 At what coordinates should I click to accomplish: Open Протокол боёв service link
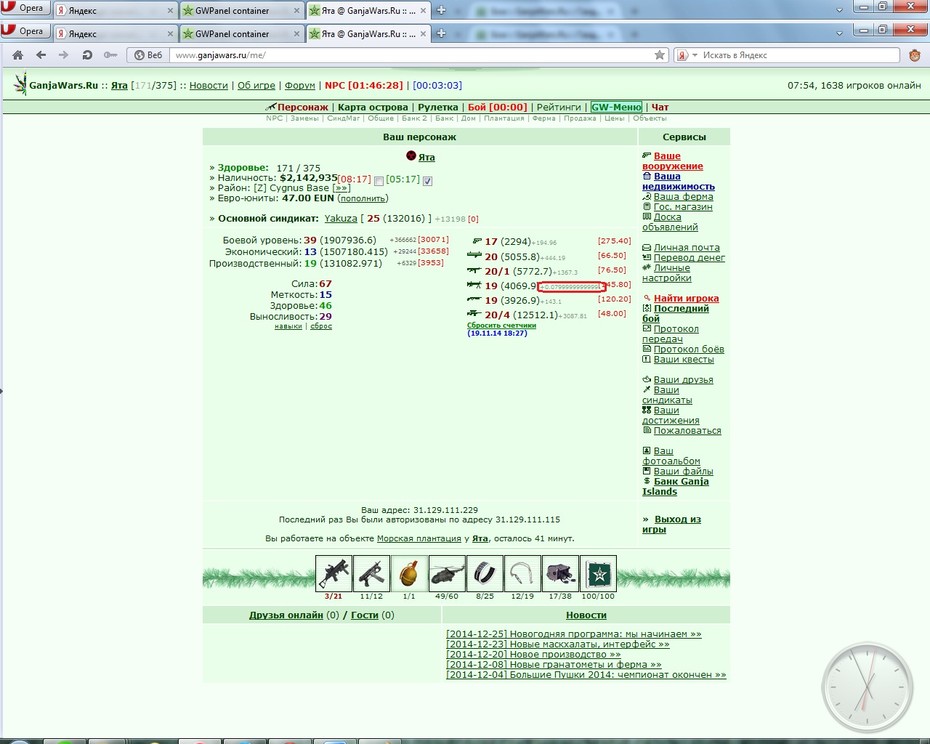click(689, 349)
